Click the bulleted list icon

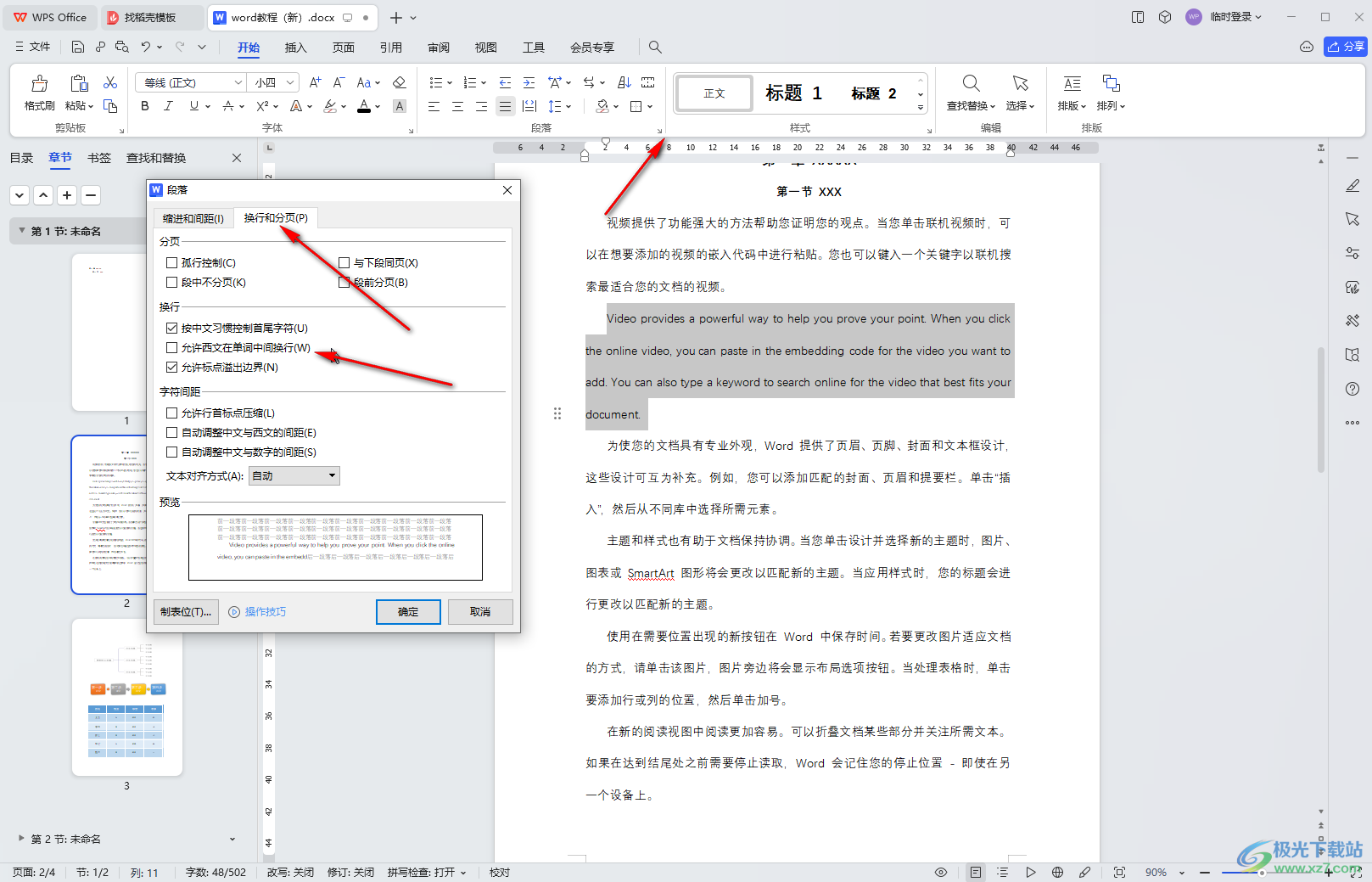coord(436,82)
